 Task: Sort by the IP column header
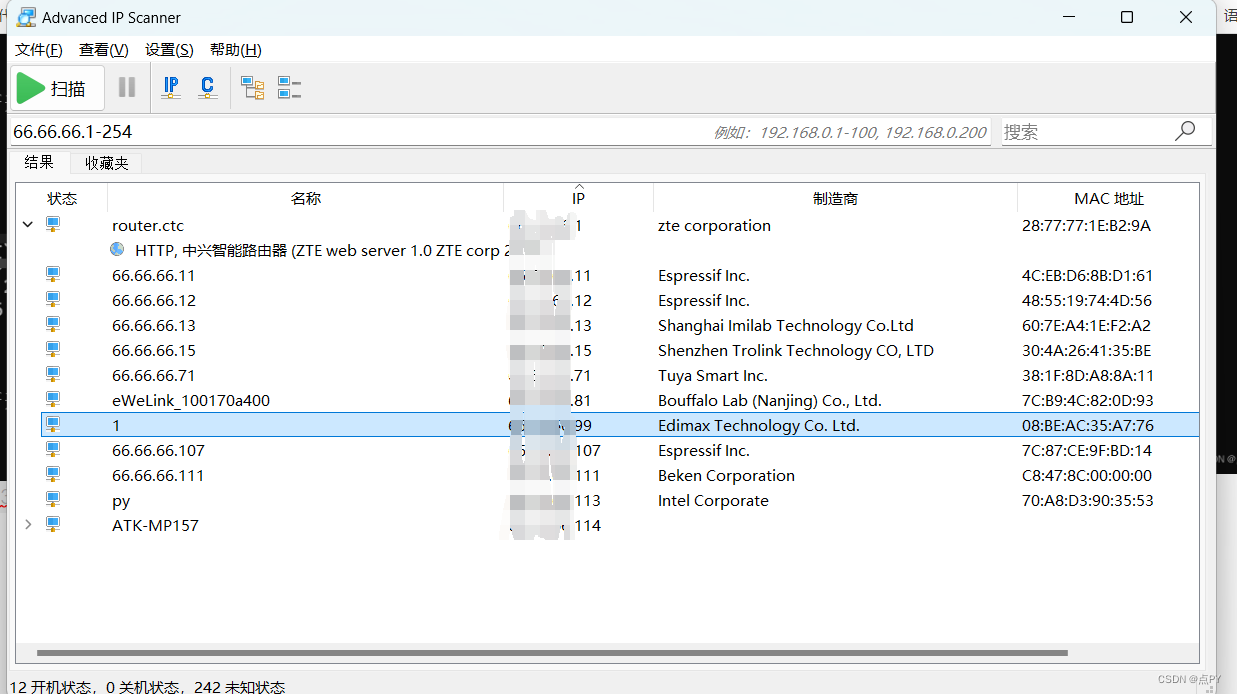click(578, 198)
